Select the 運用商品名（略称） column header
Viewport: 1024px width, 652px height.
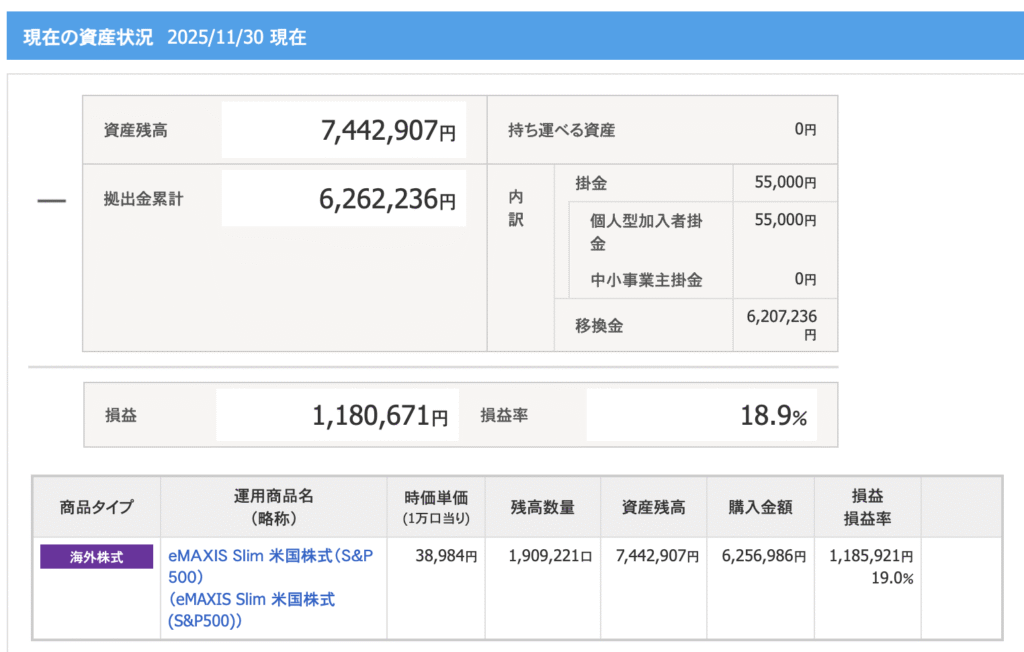coord(273,507)
